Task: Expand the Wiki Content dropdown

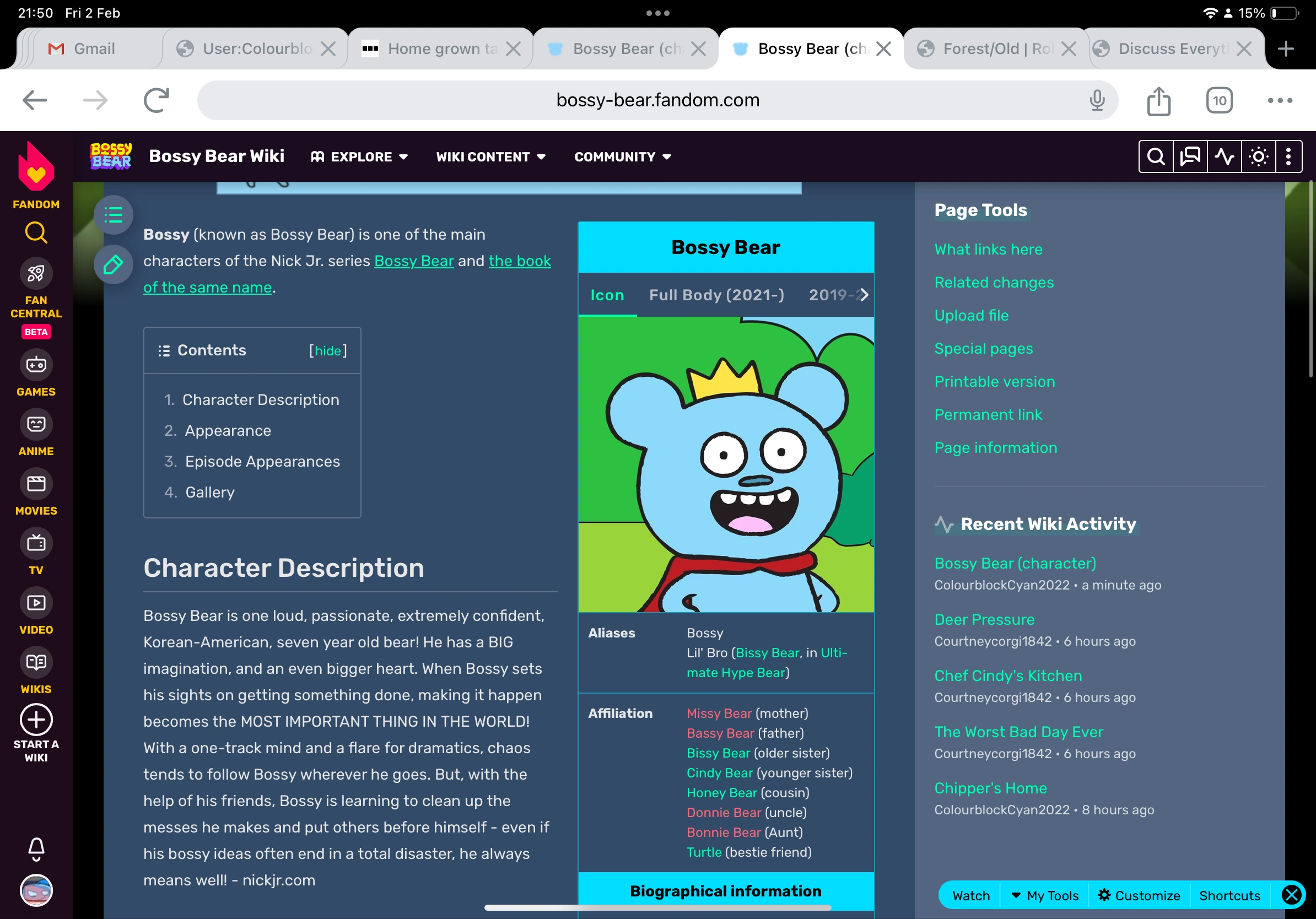Action: 490,157
